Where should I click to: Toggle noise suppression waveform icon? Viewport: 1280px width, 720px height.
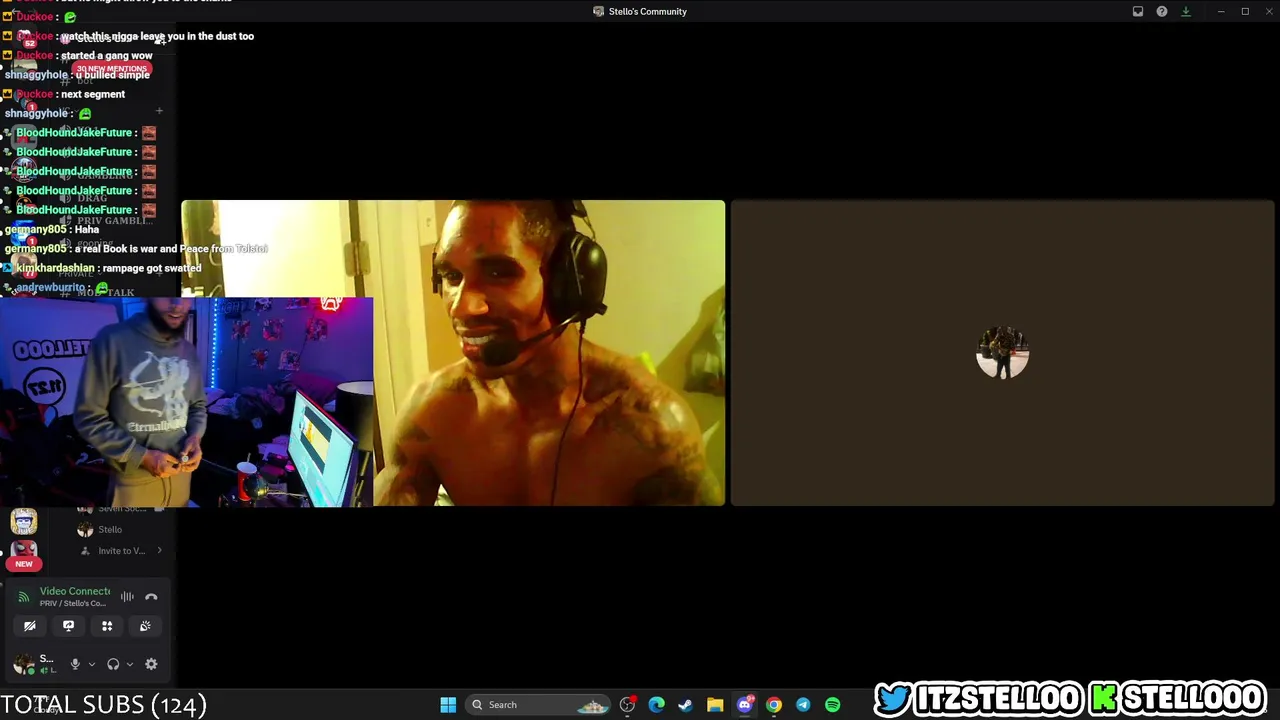127,597
